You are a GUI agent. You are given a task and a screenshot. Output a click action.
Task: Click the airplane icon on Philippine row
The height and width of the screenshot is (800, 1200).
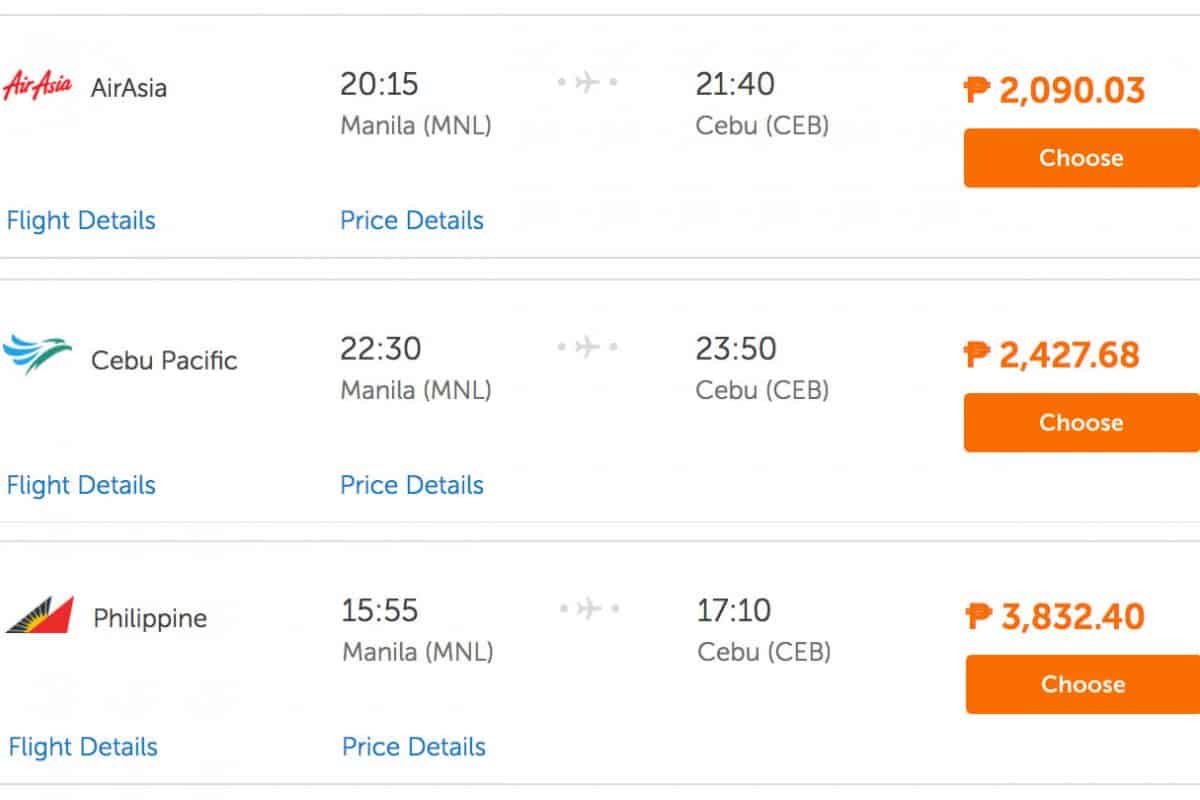(589, 608)
